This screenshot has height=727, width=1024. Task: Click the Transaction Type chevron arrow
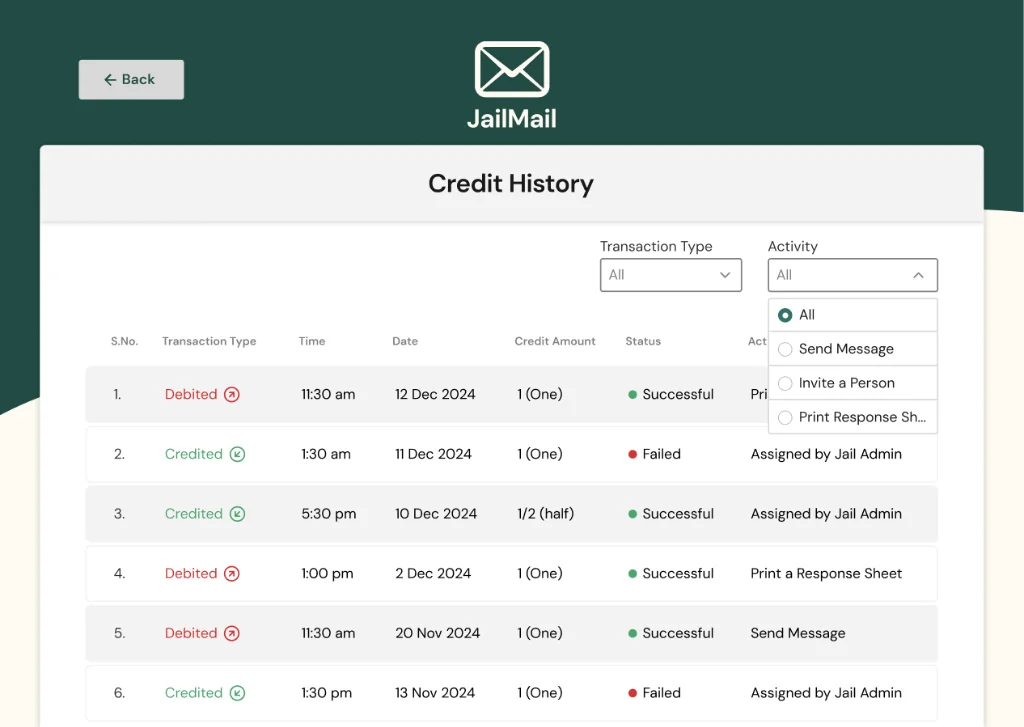coord(727,275)
